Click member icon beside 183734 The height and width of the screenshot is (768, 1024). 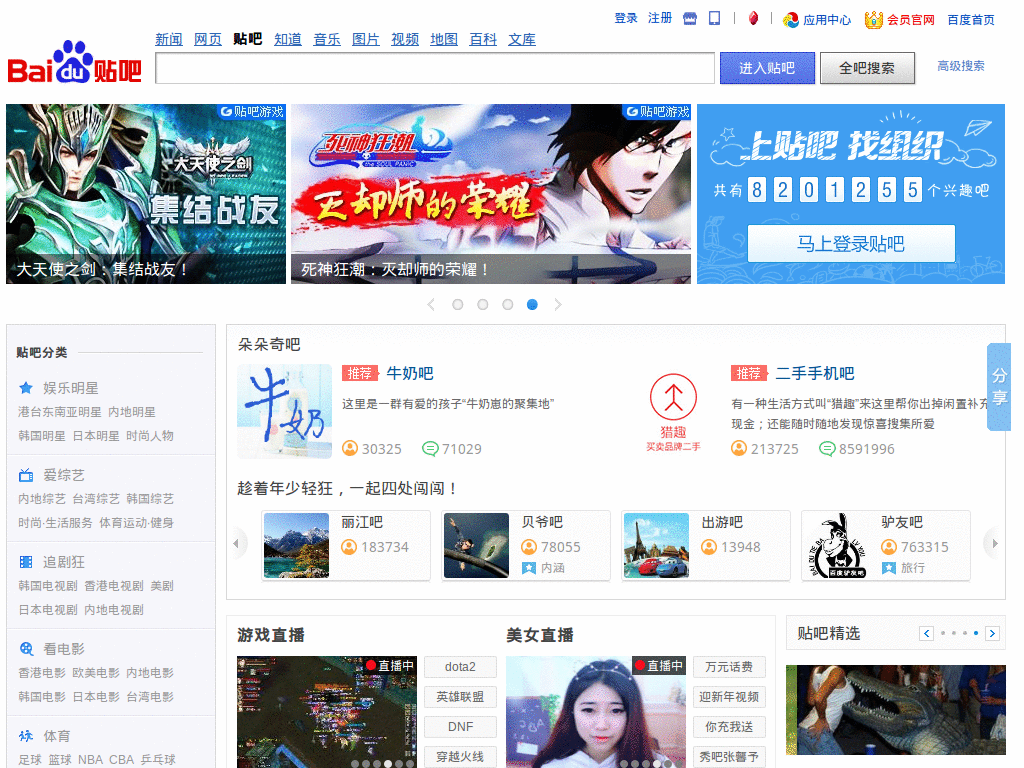[349, 547]
